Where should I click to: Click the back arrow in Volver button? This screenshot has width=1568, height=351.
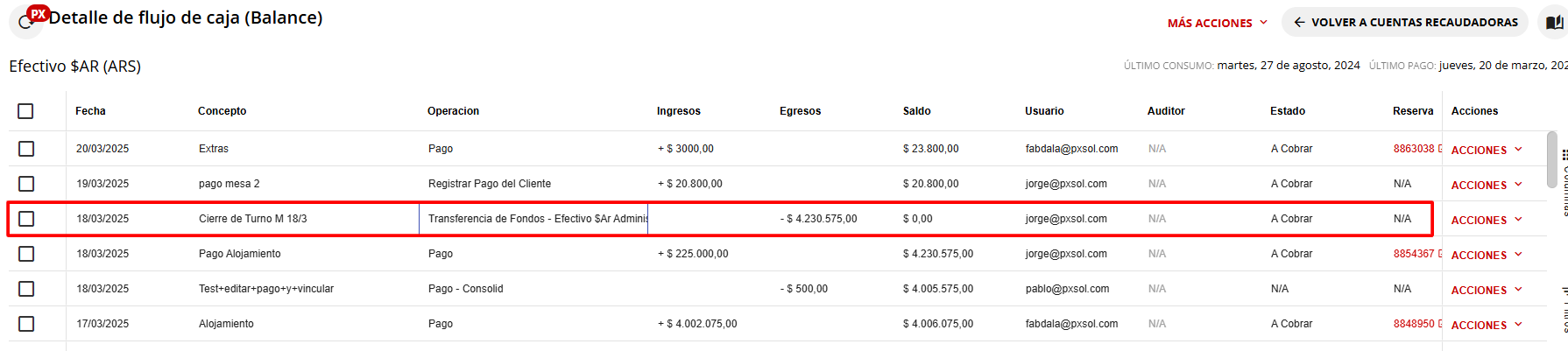[x=1299, y=22]
